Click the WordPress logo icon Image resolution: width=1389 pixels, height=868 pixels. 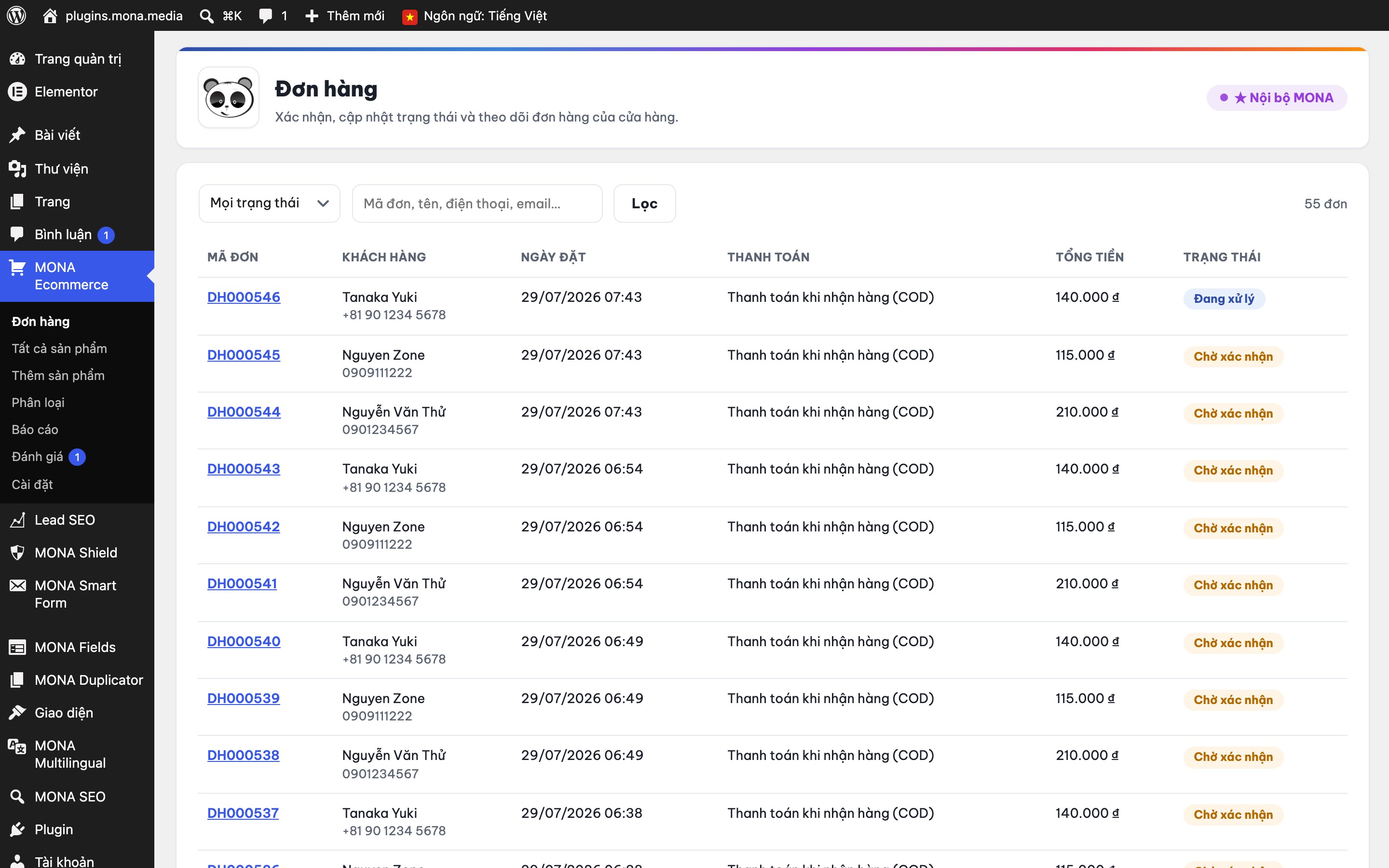tap(17, 15)
